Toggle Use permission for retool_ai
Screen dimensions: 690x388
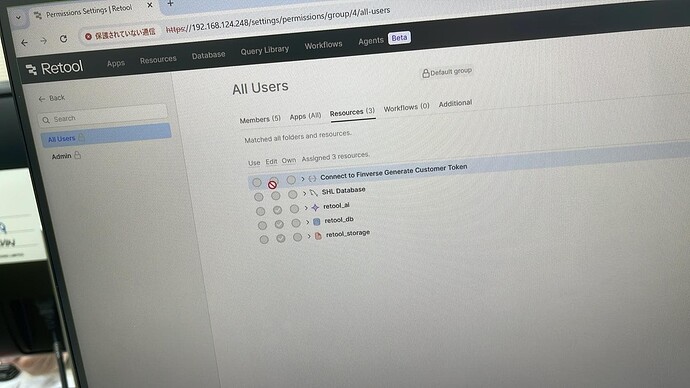[x=261, y=211]
